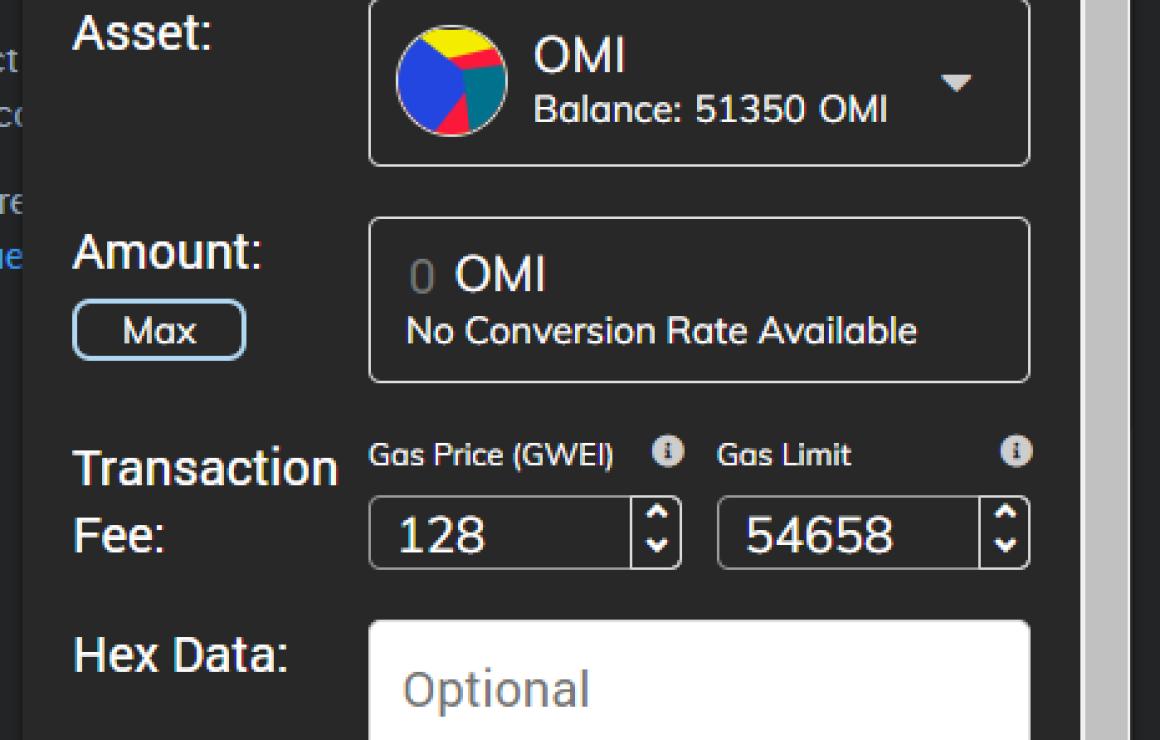Open the OMI asset selector box

tap(698, 83)
